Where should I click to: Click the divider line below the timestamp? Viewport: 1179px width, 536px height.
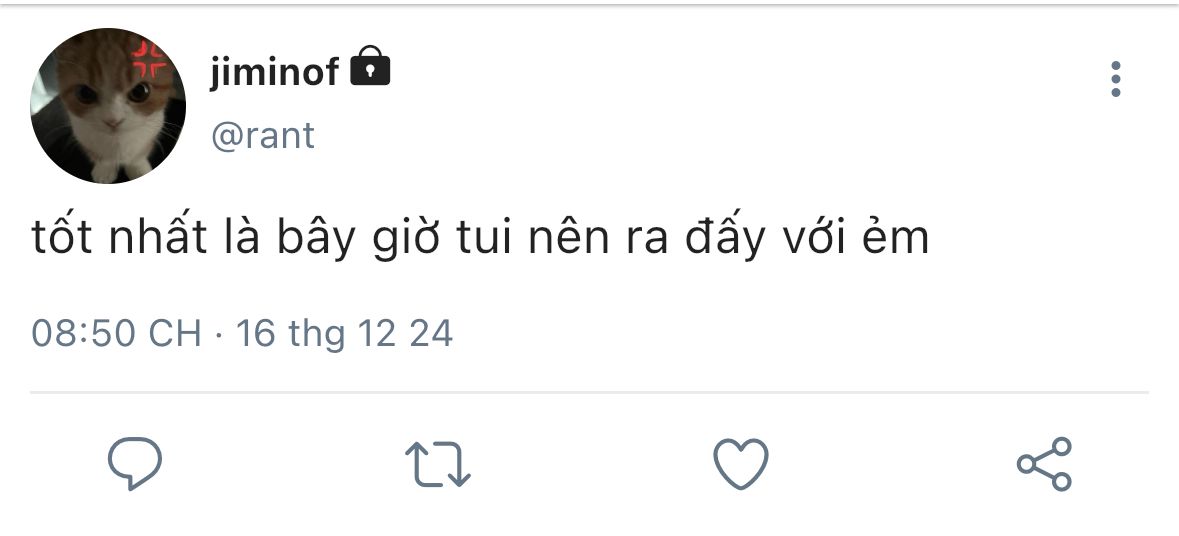click(590, 392)
